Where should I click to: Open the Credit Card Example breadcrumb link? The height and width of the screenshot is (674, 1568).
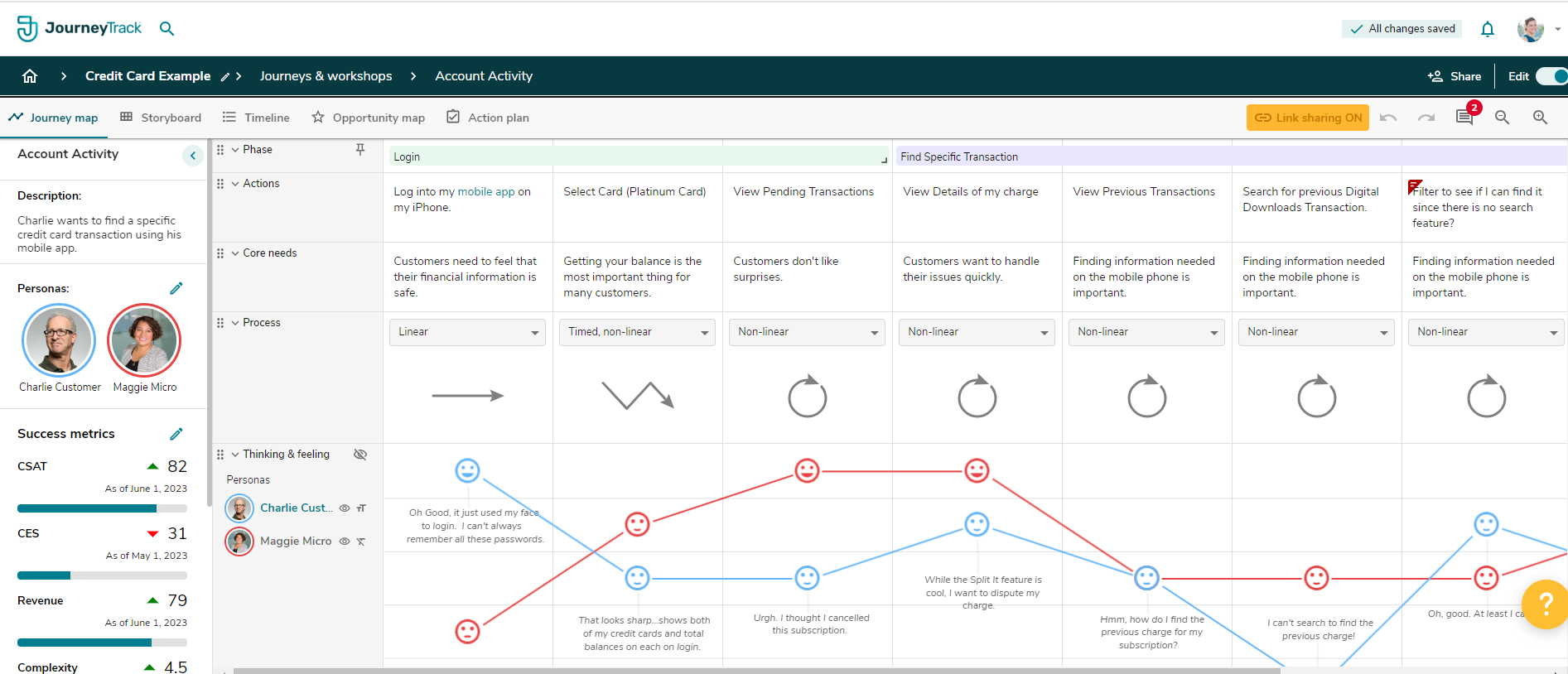(x=147, y=76)
